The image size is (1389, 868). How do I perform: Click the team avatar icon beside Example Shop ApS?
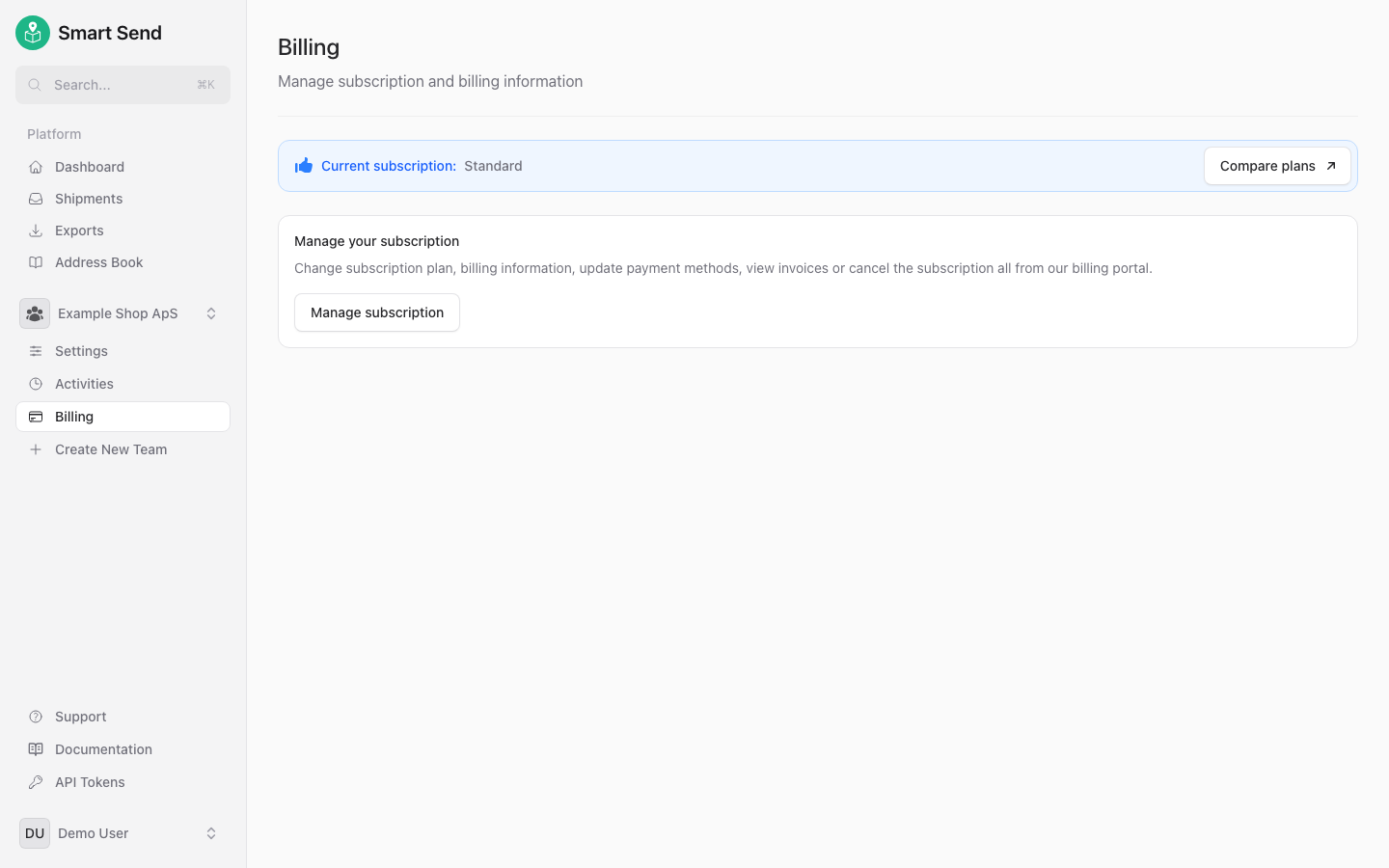35,312
